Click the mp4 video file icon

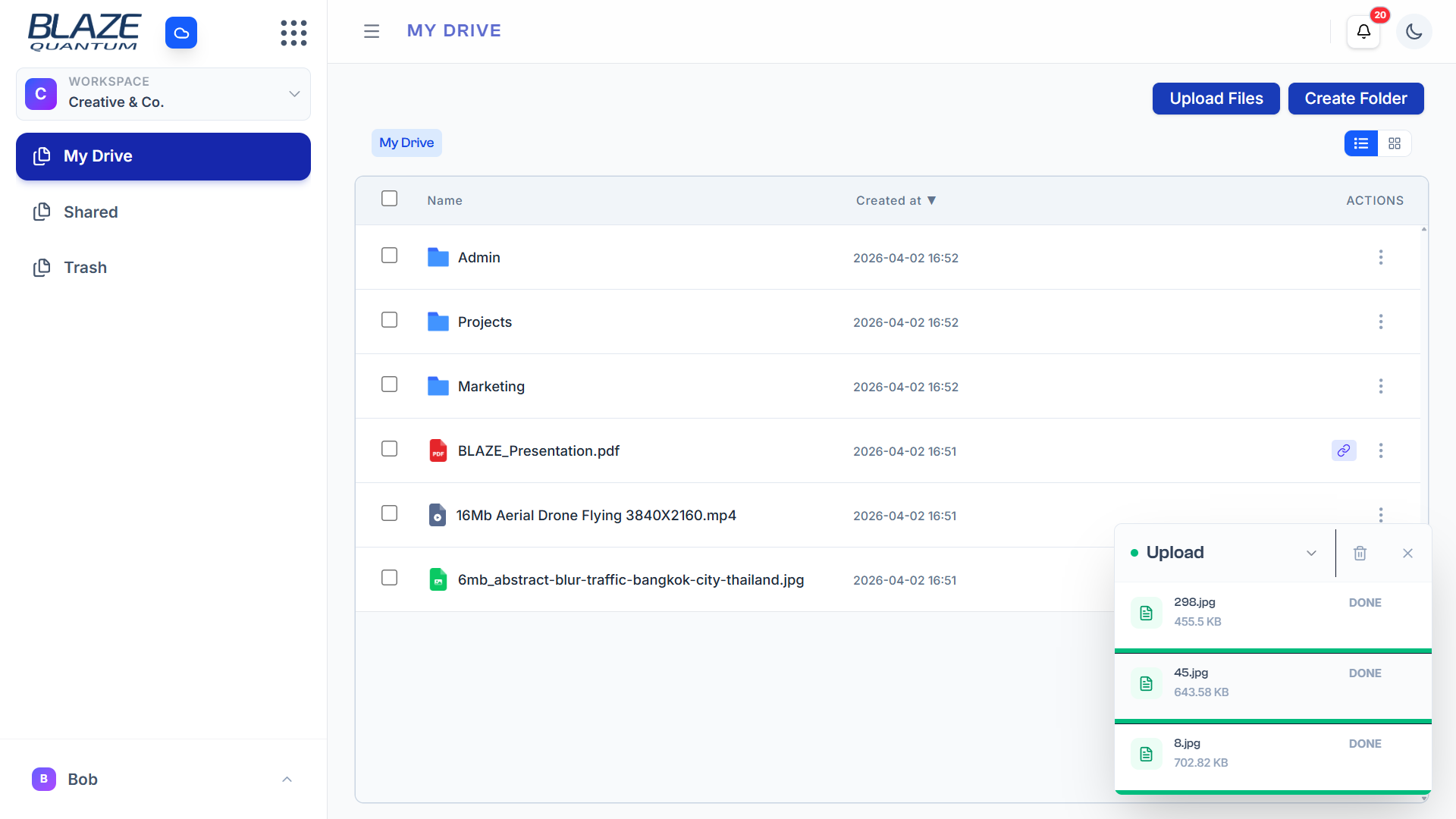click(438, 515)
